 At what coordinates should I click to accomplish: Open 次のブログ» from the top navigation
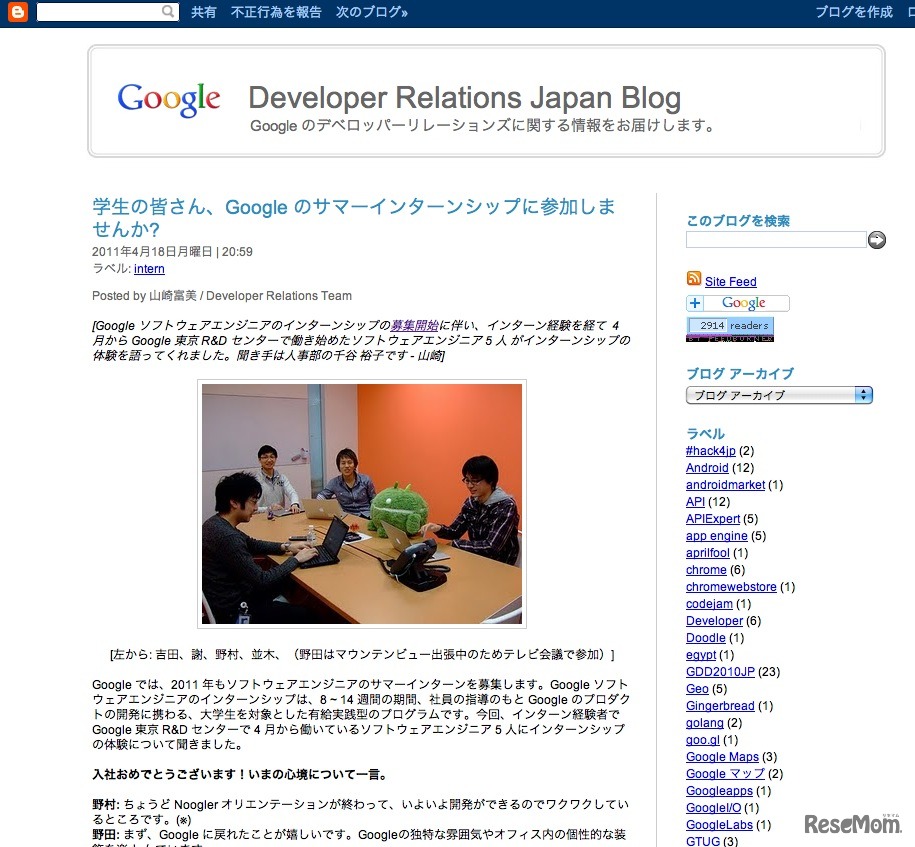[371, 13]
